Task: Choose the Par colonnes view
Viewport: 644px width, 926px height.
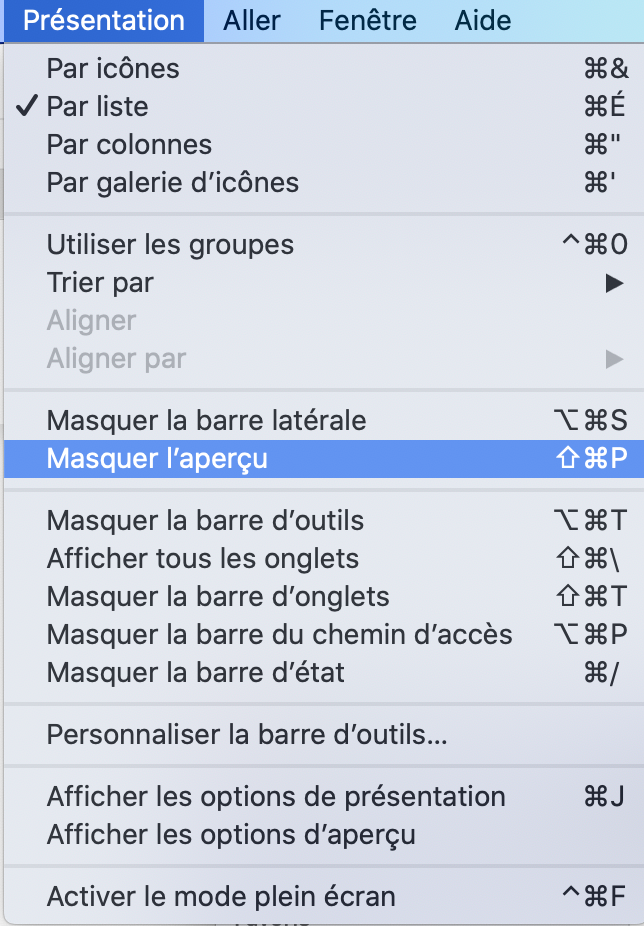Action: pyautogui.click(x=129, y=145)
